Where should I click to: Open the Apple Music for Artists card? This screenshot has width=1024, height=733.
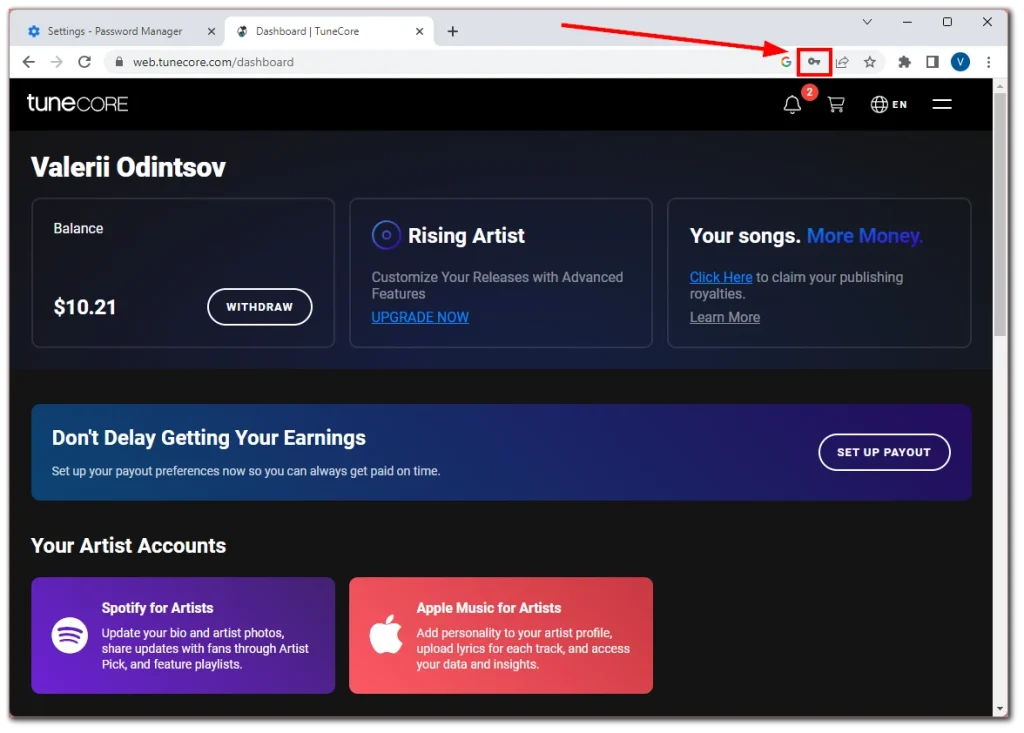point(501,635)
